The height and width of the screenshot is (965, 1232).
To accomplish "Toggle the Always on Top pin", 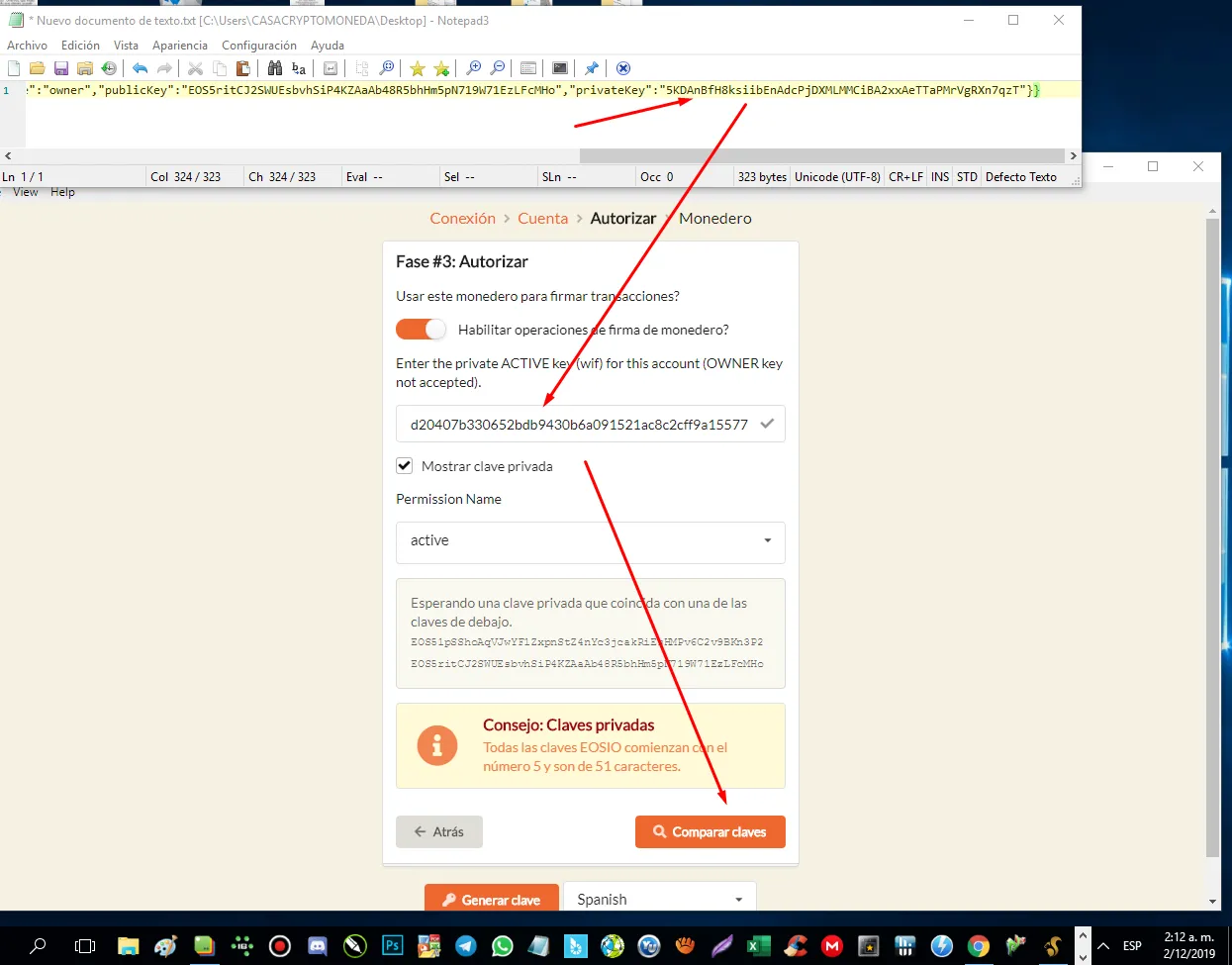I will tap(592, 68).
